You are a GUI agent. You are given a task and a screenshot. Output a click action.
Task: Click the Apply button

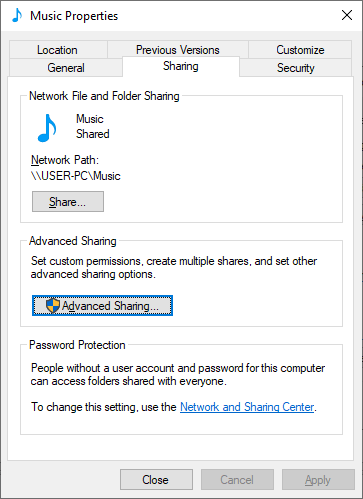point(318,480)
